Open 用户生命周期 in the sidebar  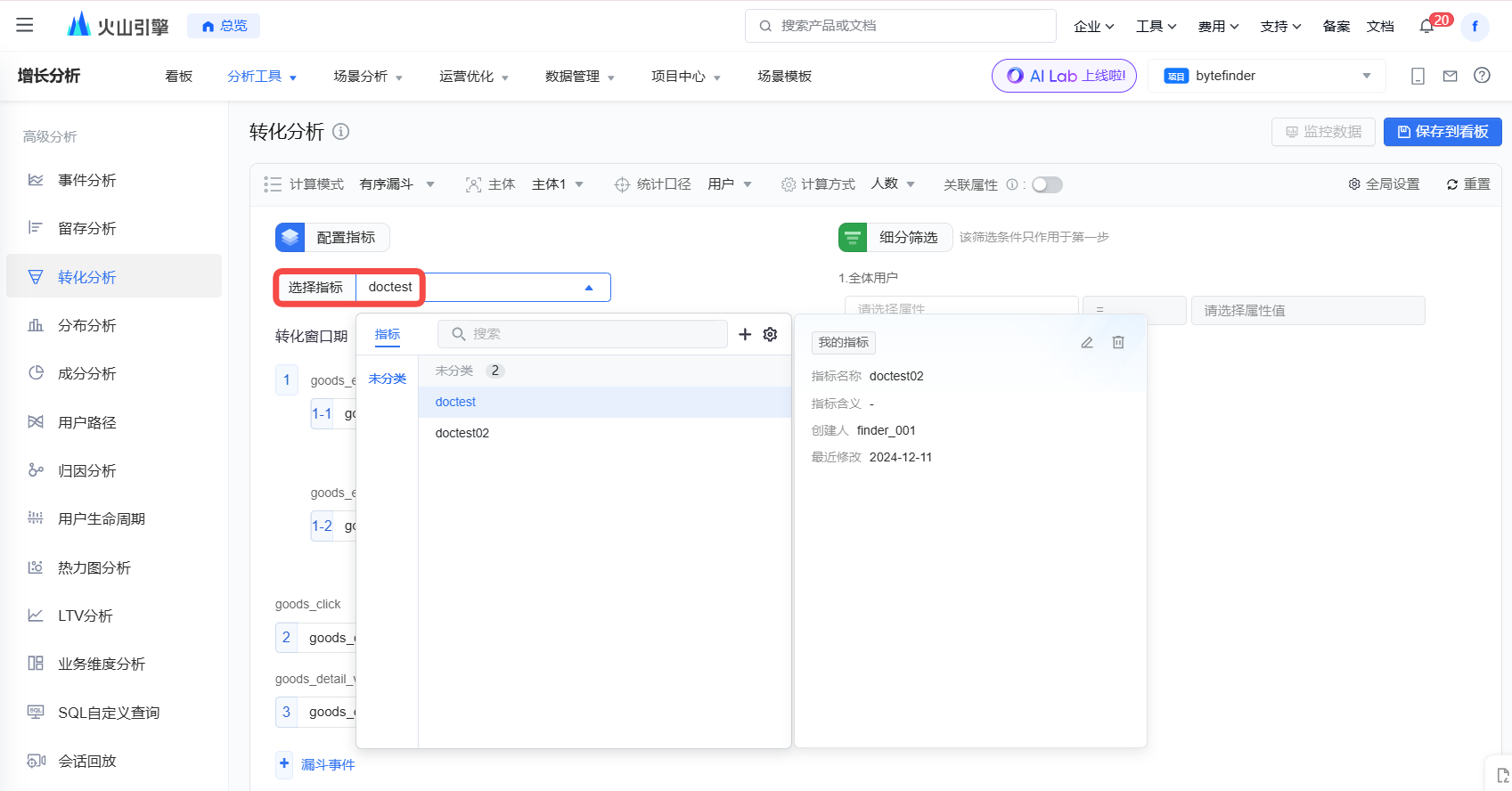[114, 518]
